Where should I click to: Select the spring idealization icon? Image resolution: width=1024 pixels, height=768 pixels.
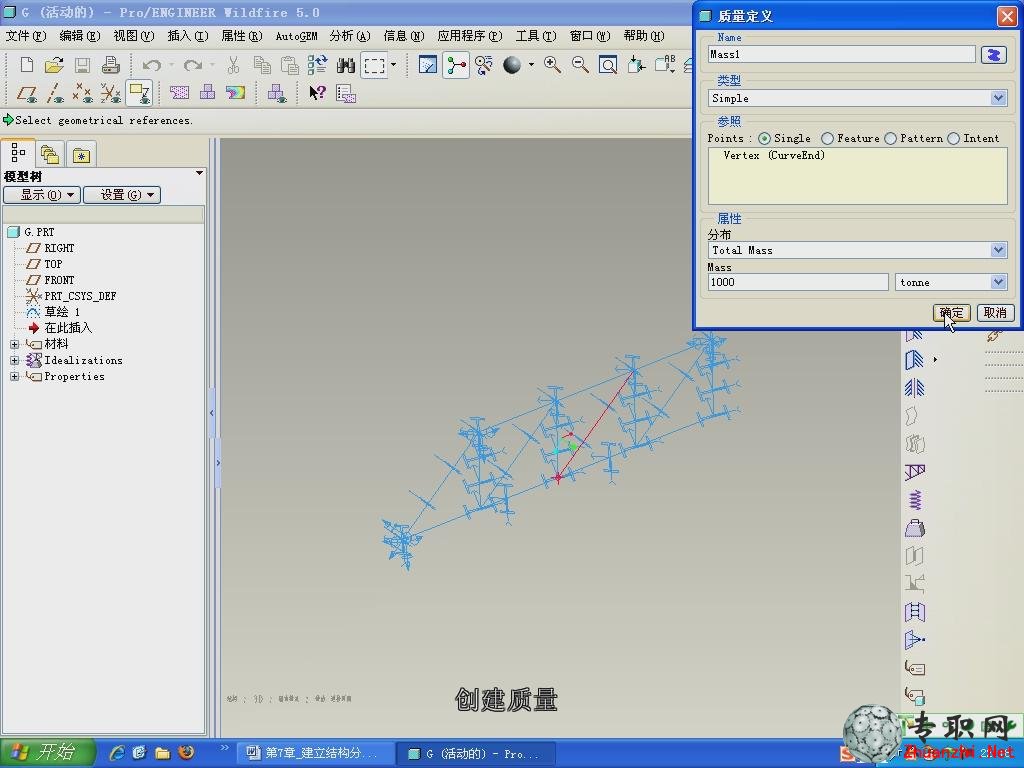(914, 500)
